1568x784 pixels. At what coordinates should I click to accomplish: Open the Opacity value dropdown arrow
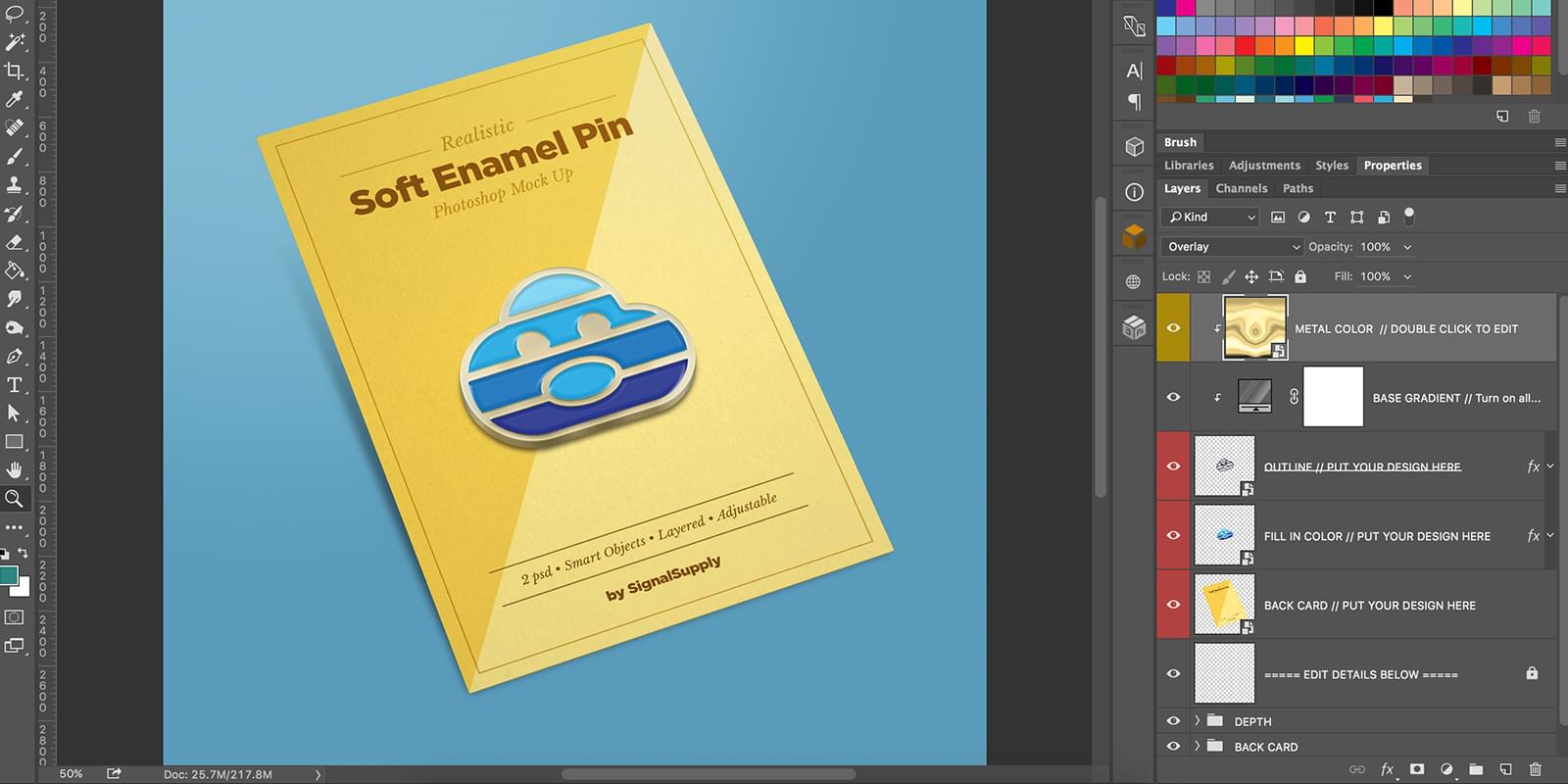[x=1408, y=247]
